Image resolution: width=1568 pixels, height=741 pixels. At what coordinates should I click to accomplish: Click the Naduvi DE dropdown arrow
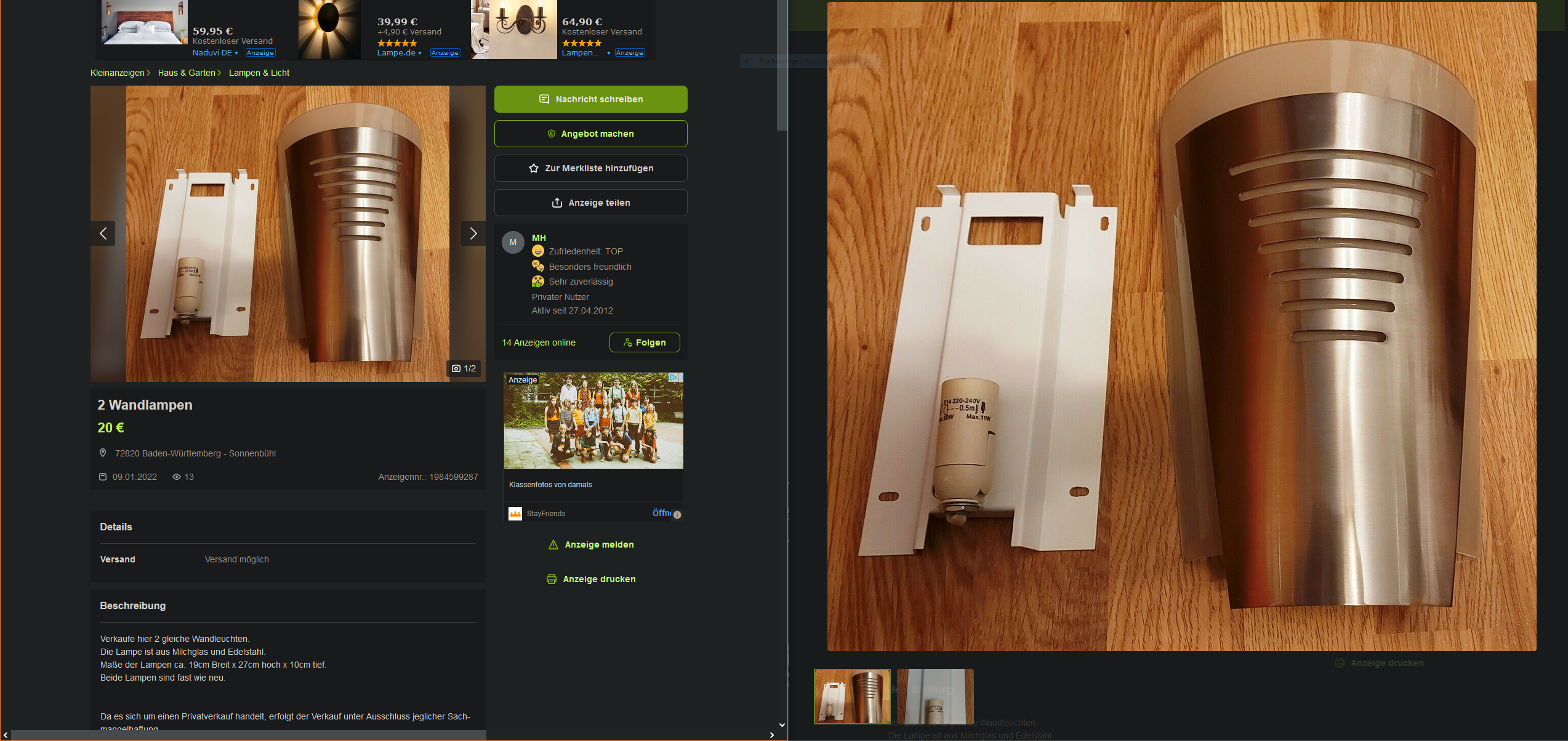coord(236,53)
